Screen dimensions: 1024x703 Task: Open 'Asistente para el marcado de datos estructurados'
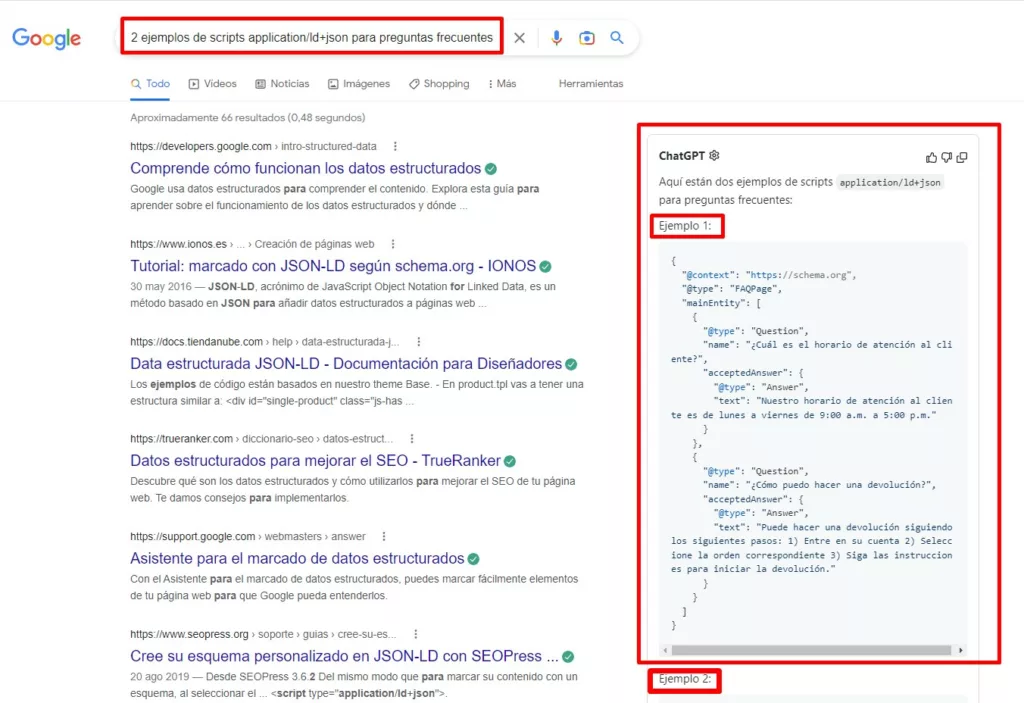296,558
